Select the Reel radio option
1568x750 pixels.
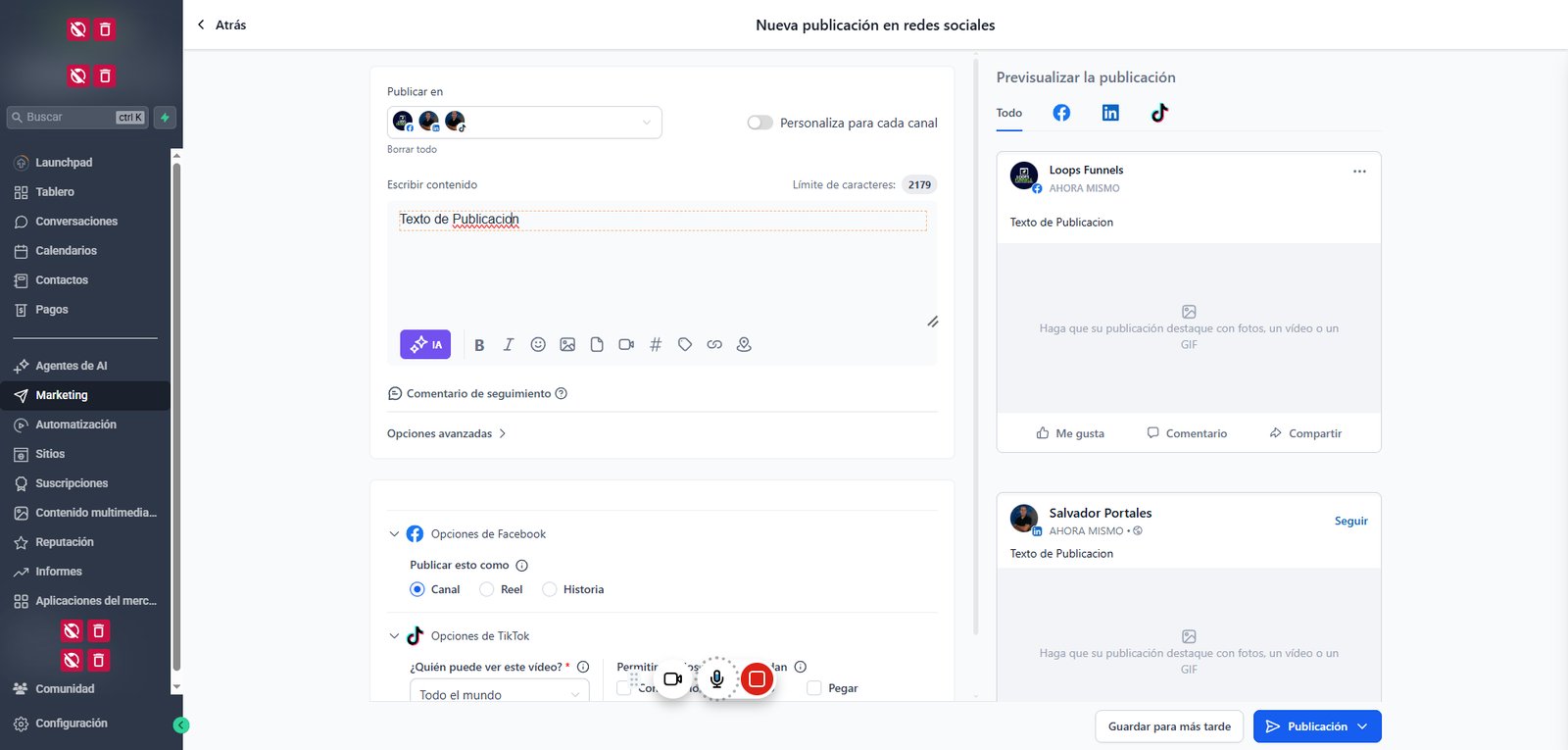[486, 589]
